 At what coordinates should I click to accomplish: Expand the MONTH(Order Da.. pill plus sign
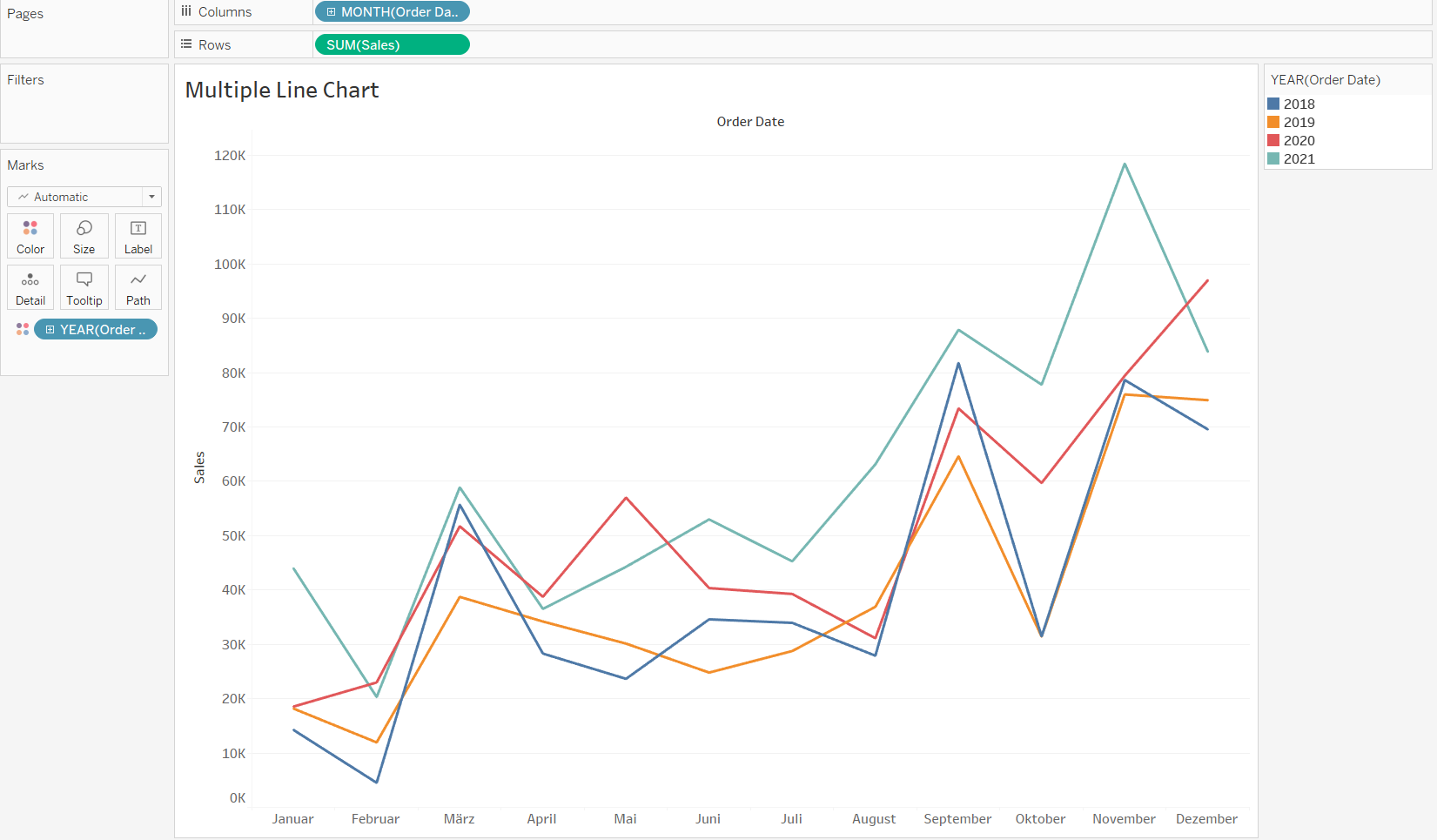point(331,12)
